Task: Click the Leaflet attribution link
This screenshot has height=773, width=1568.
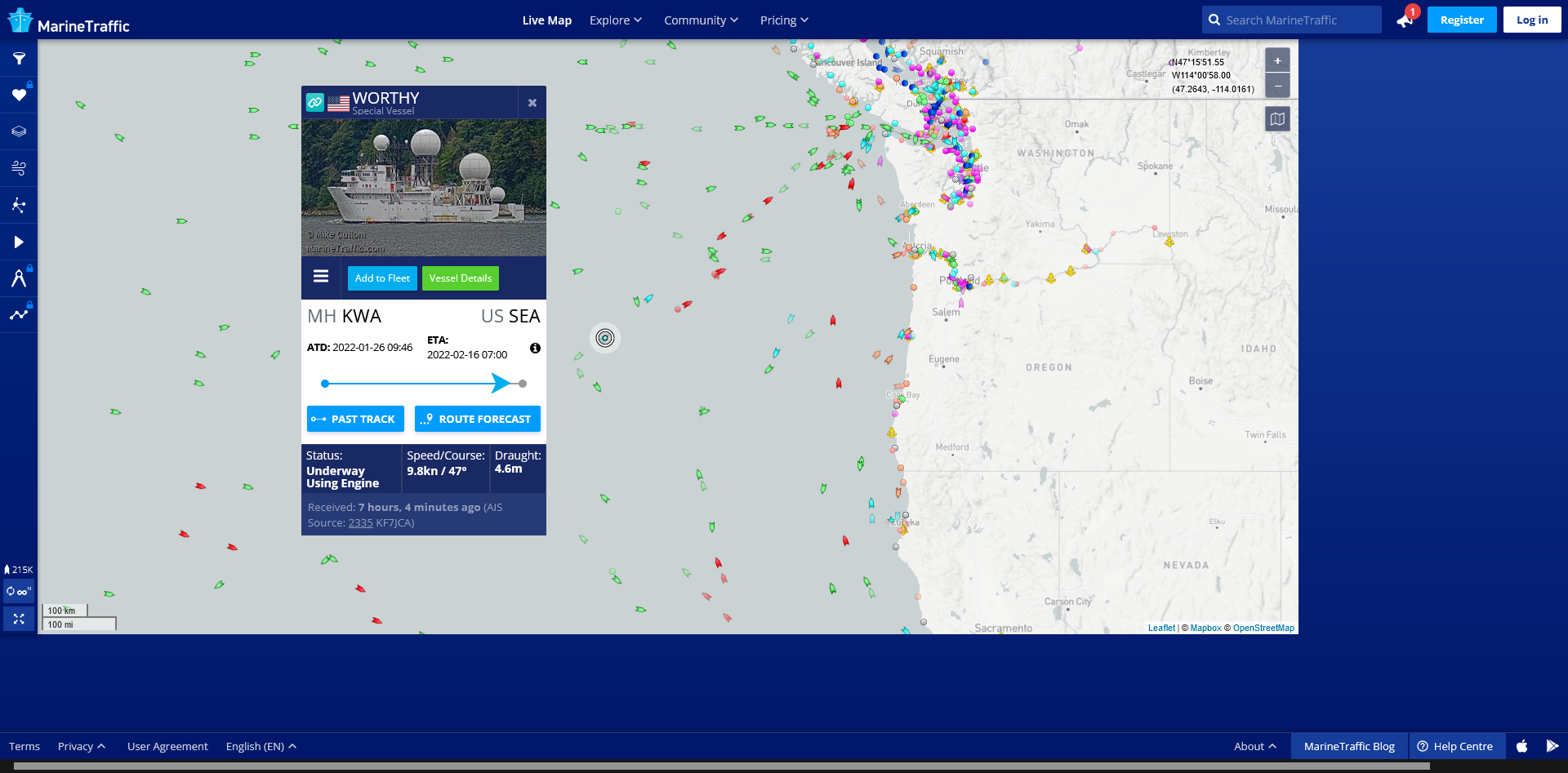Action: point(1161,628)
